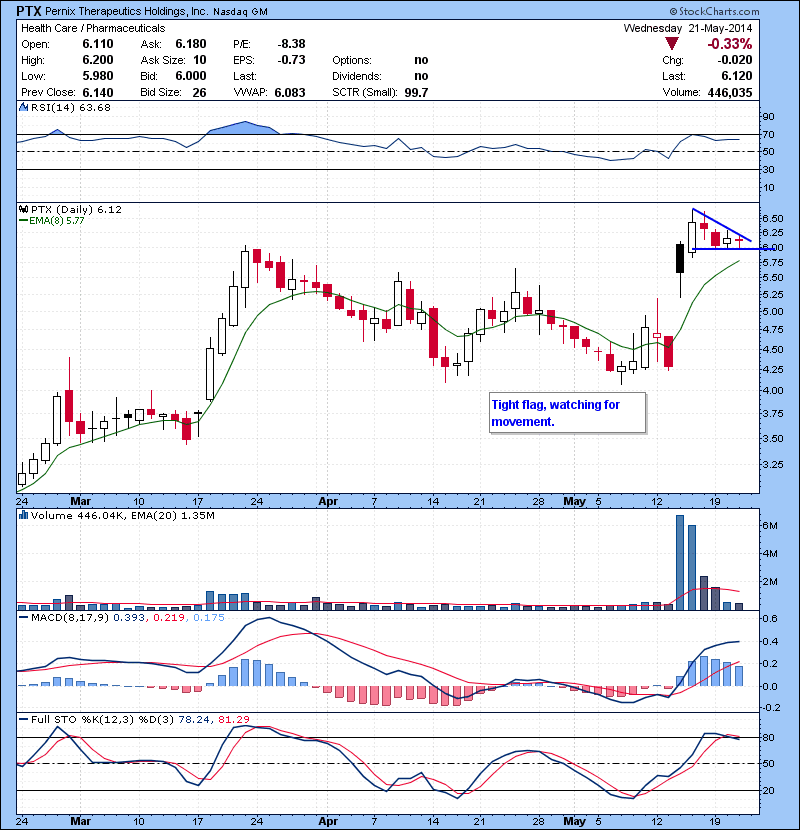
Task: Click the -0.33% percent change value
Action: [x=730, y=43]
